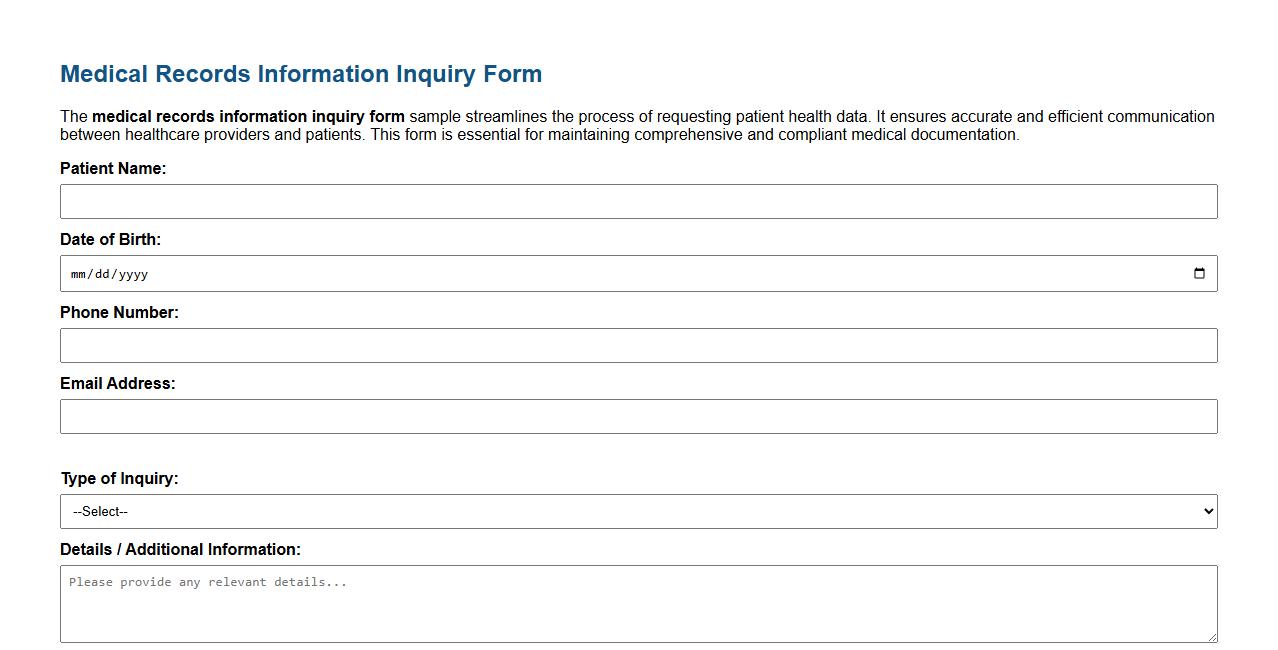The image size is (1278, 650).
Task: Click the Patient Name label
Action: (x=112, y=168)
